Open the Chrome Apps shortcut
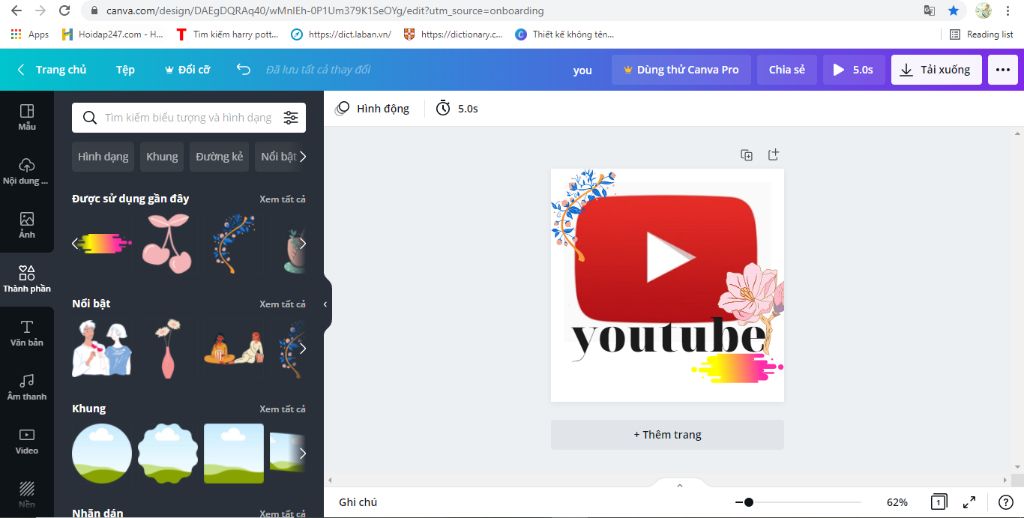Screen dimensions: 1024x518 29,35
